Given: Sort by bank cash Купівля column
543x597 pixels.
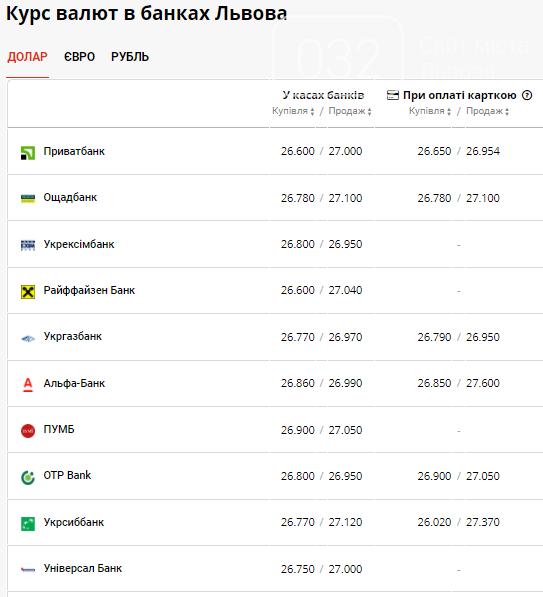Looking at the screenshot, I should pos(293,111).
